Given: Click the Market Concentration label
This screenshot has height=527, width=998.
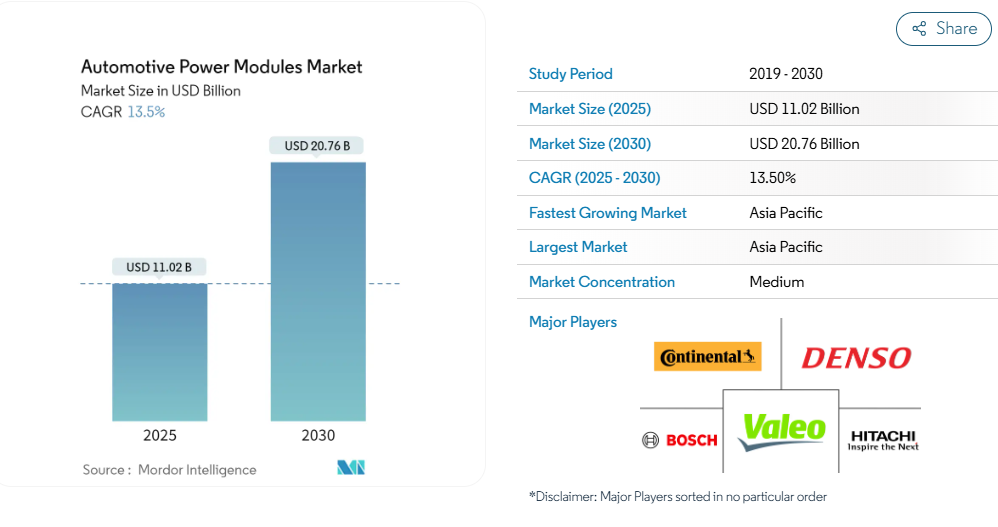Looking at the screenshot, I should tap(601, 282).
